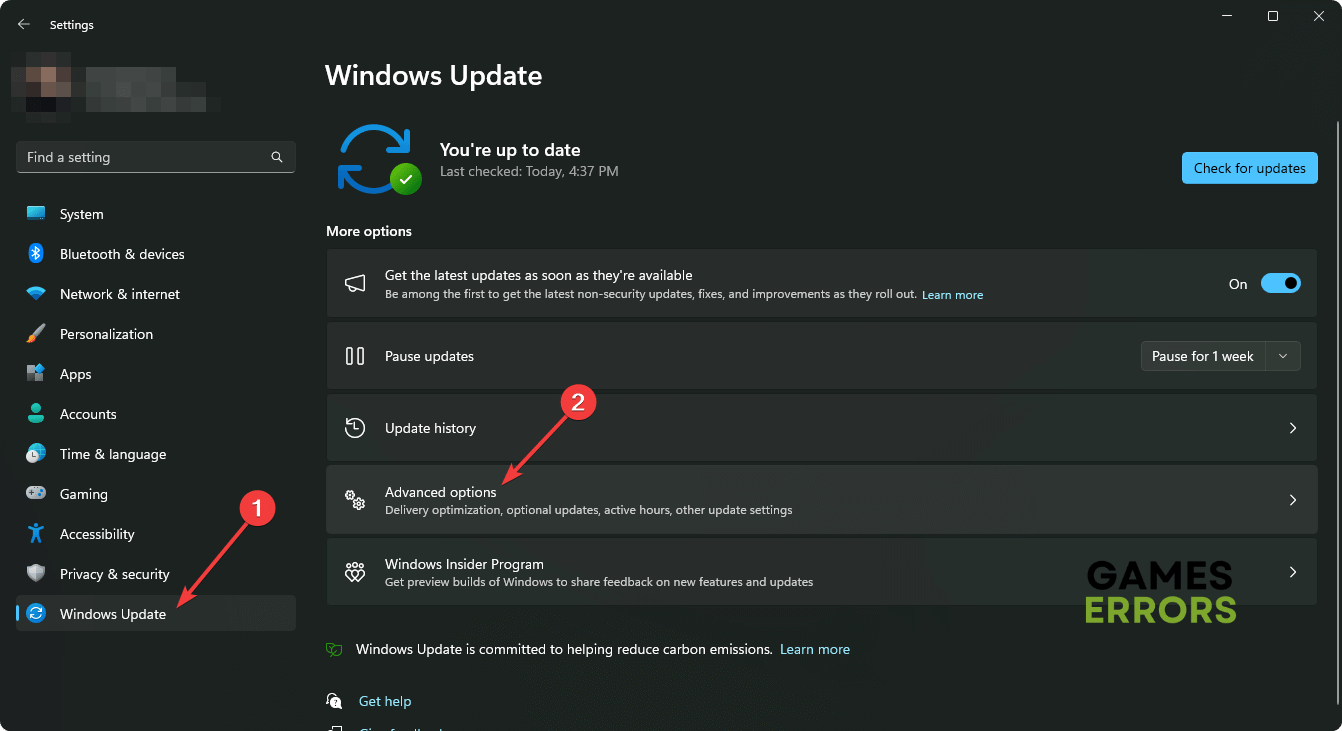Screen dimensions: 1342x731
Task: Click the Advanced options gears icon
Action: coord(355,500)
